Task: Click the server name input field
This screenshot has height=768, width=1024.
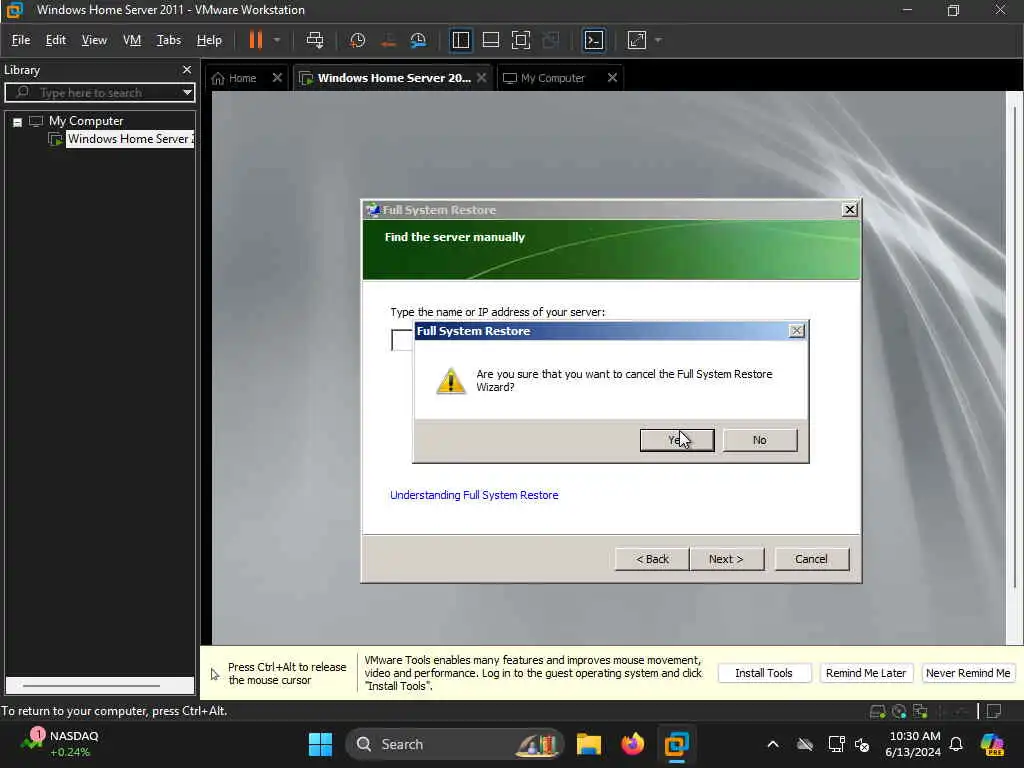Action: click(x=402, y=340)
